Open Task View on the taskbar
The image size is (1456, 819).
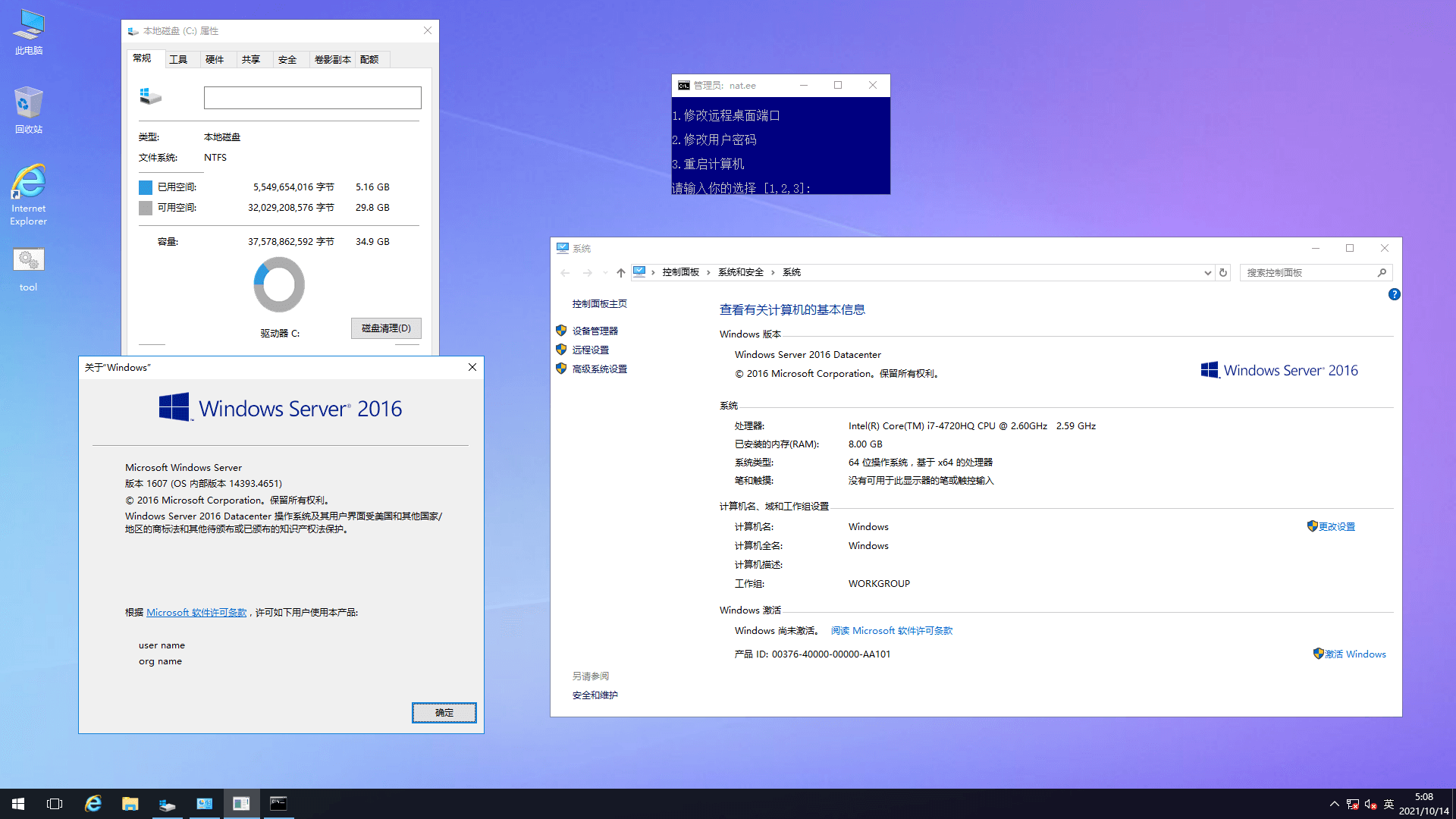click(55, 804)
